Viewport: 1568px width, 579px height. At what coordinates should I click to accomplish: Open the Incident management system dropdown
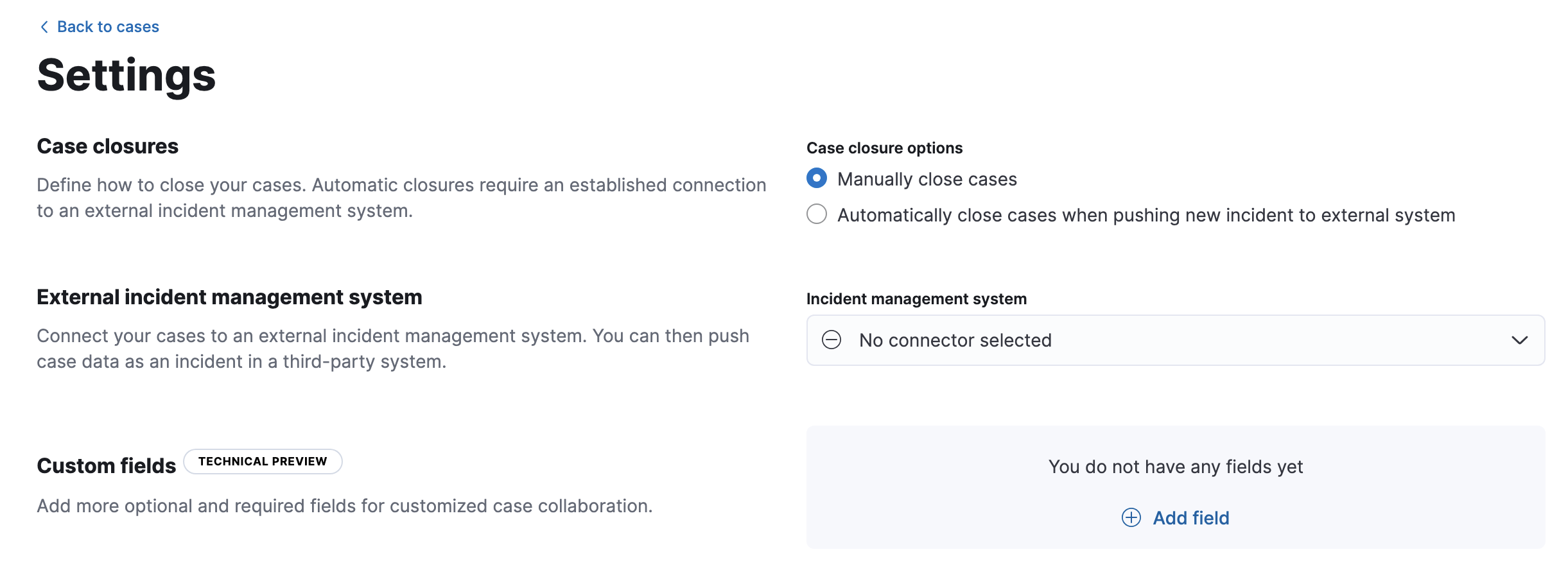1175,340
